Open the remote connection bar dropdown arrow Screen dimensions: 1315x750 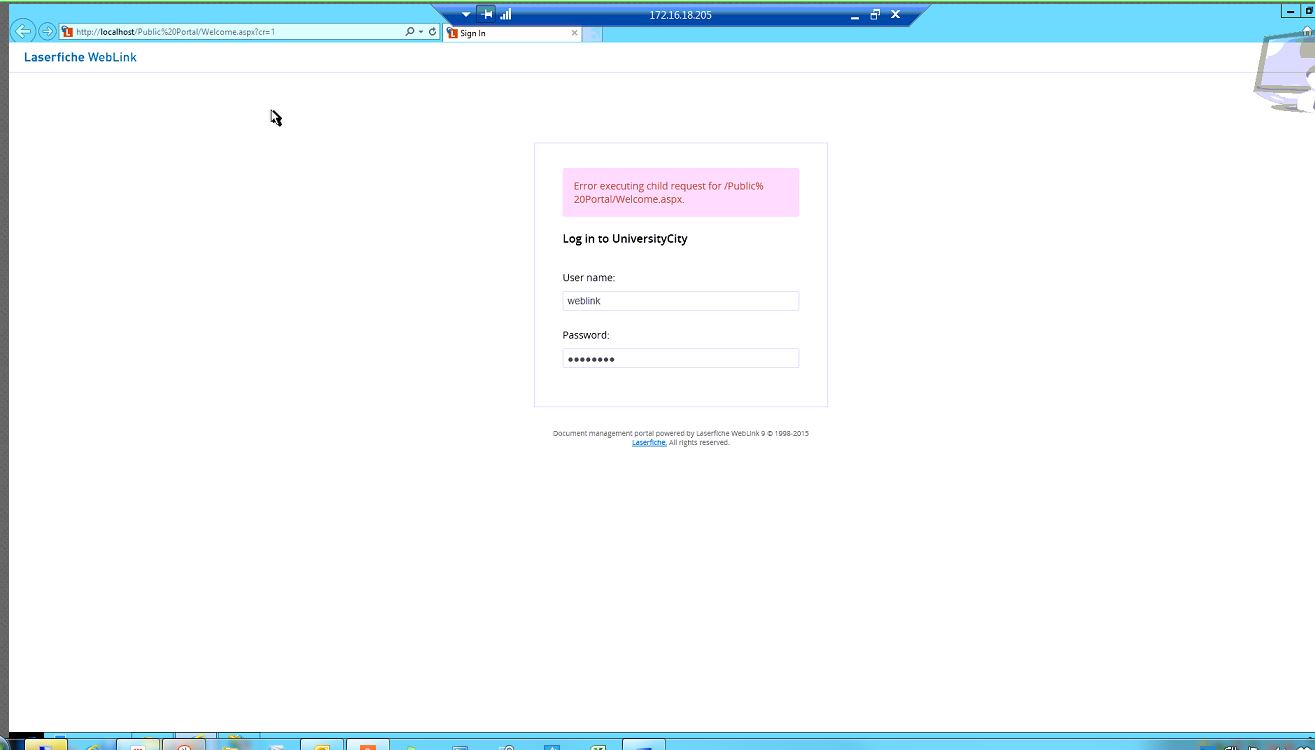(466, 15)
